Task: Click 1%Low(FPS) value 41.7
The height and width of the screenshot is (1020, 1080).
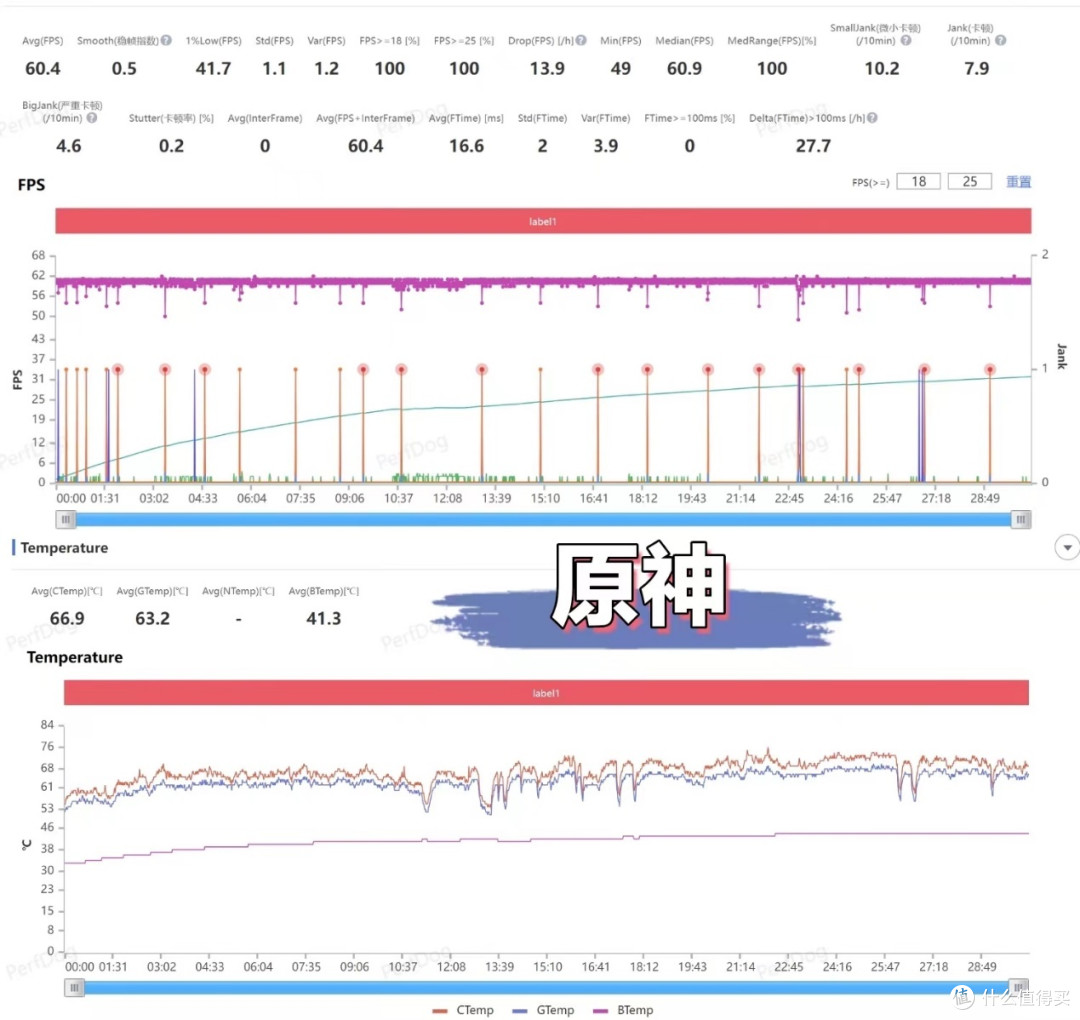Action: click(x=214, y=69)
